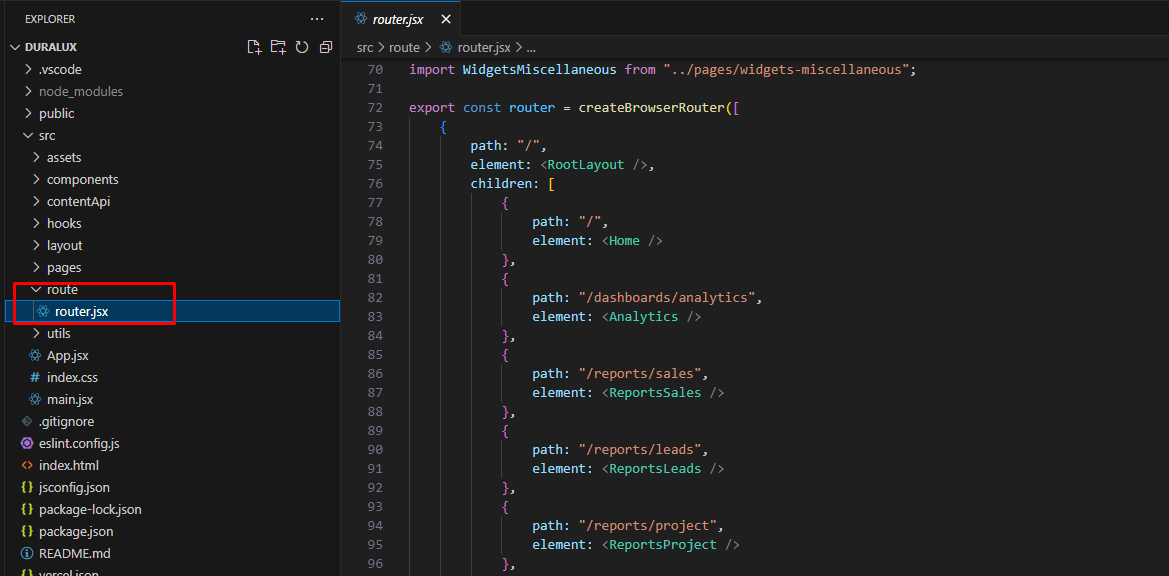1169x576 pixels.
Task: Click .gitignore git file icon
Action: tap(27, 422)
